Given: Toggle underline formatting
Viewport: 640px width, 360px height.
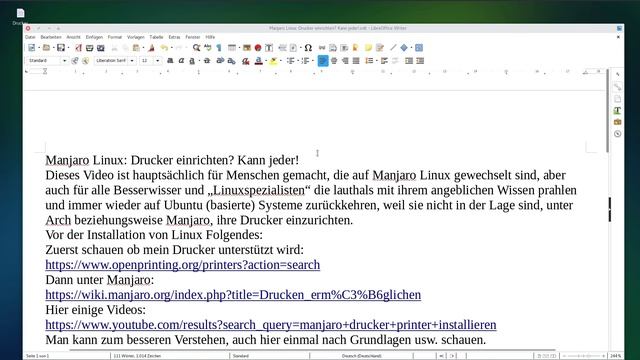Looking at the screenshot, I should coord(192,61).
